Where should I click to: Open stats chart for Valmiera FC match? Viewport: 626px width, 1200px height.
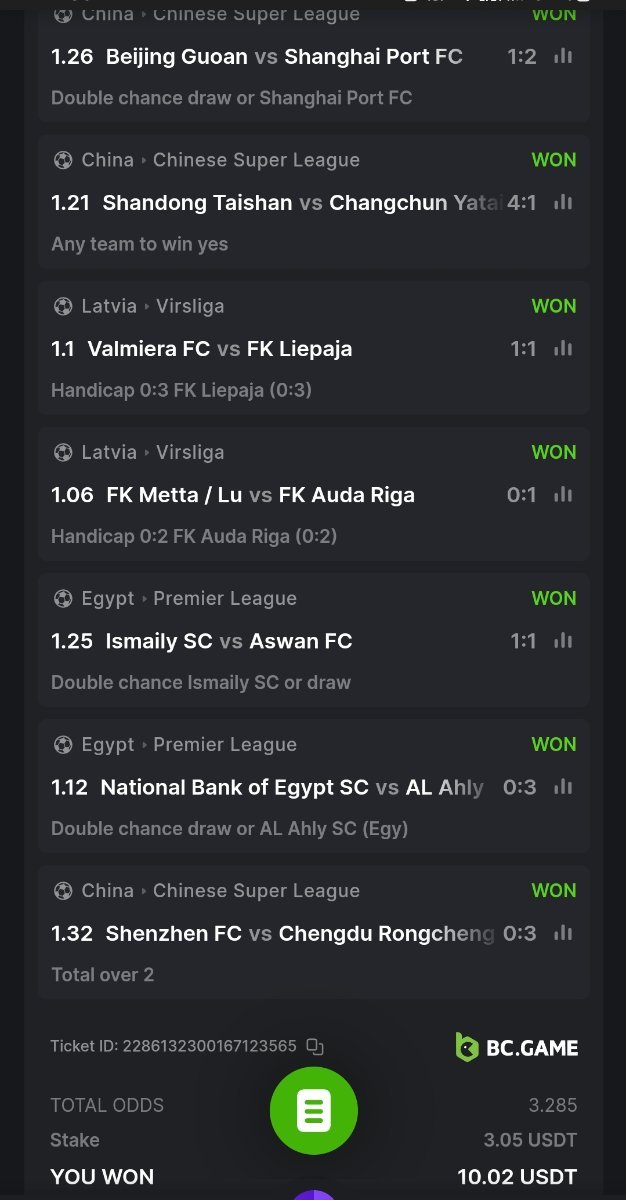[563, 349]
